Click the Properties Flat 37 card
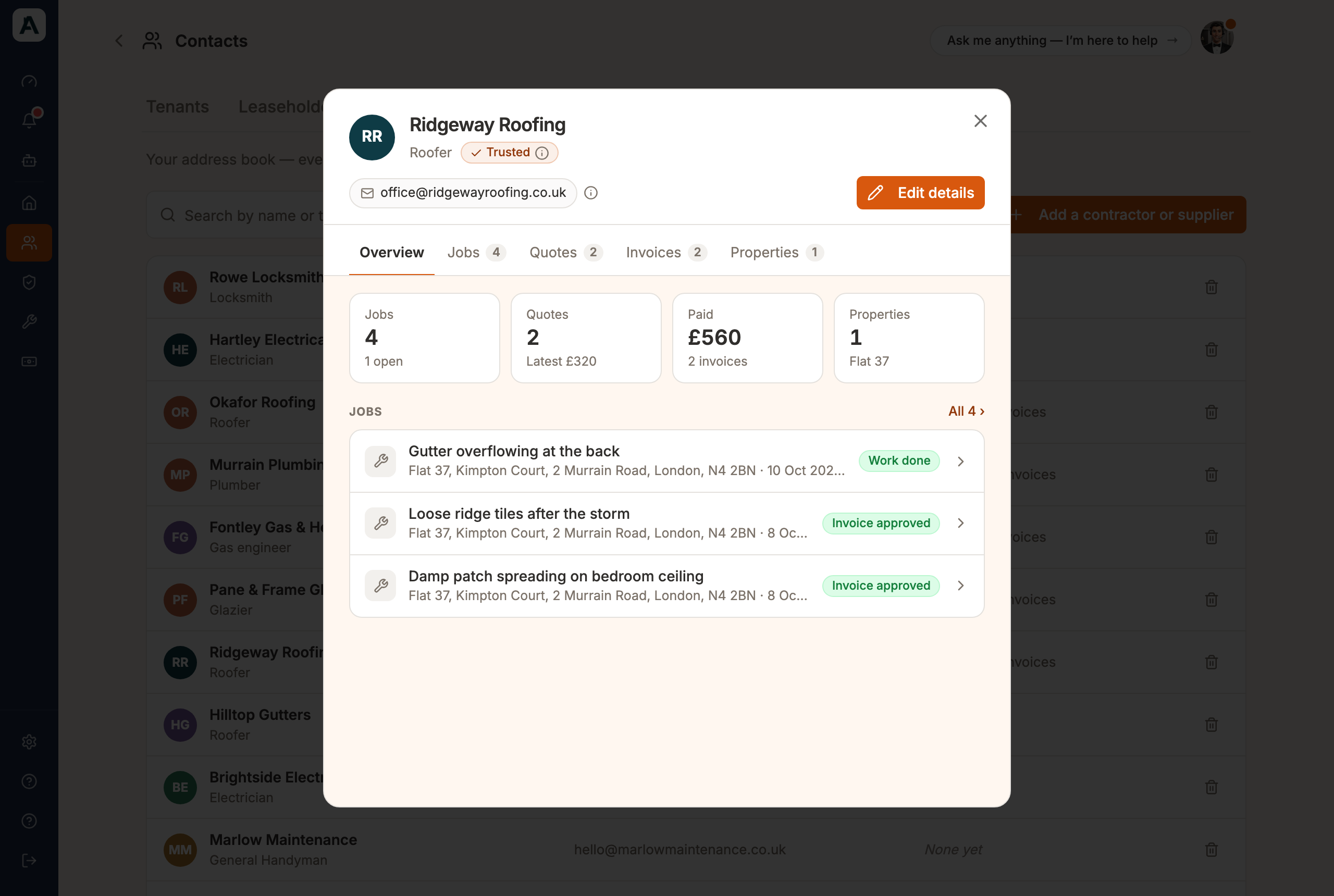The height and width of the screenshot is (896, 1334). coord(909,338)
